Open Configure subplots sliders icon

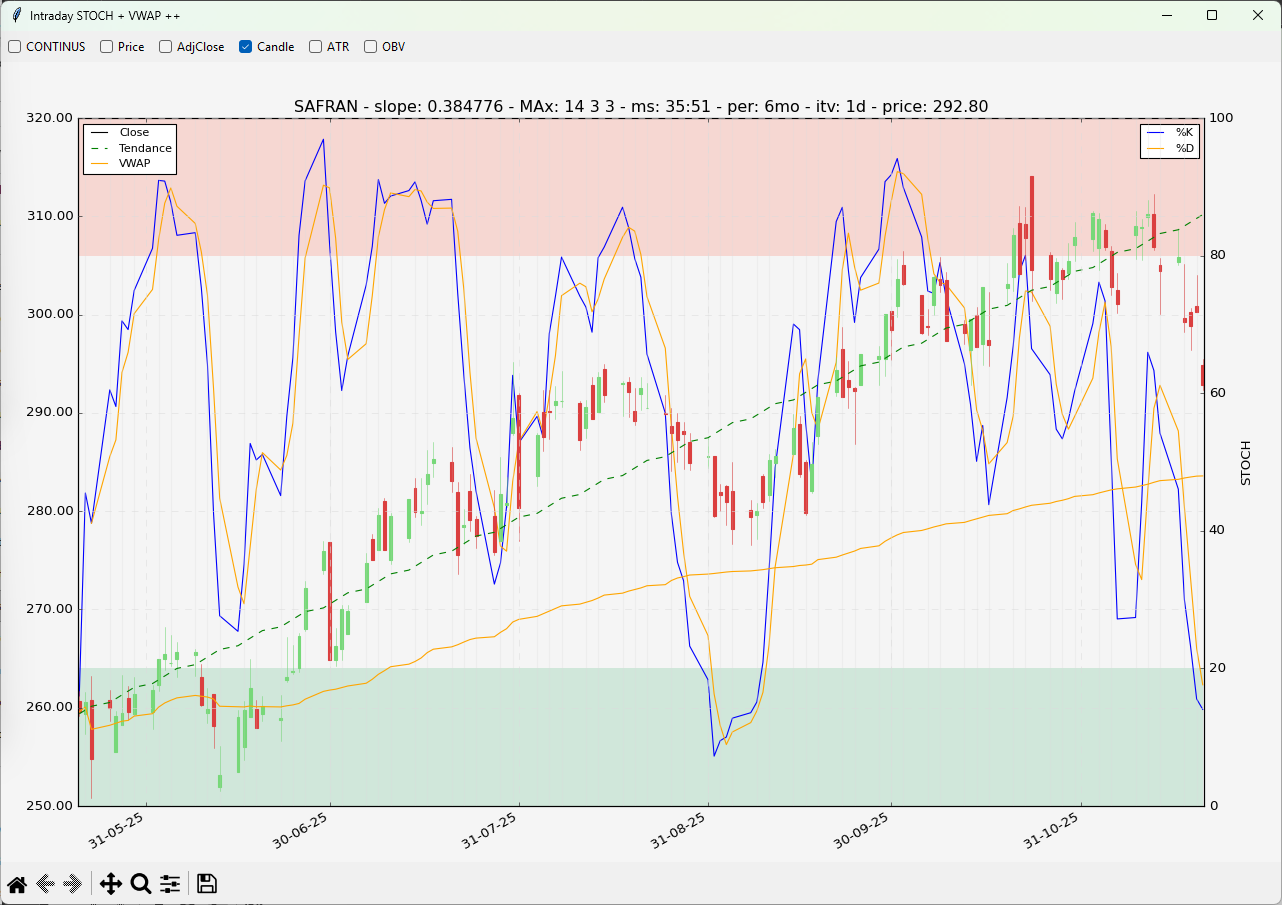coord(170,884)
